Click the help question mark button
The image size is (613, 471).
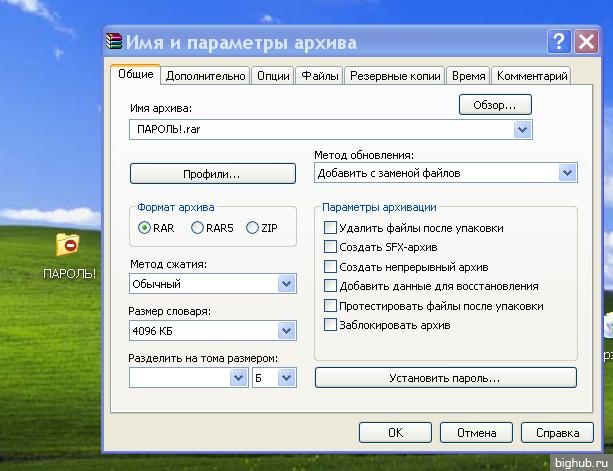[x=559, y=42]
